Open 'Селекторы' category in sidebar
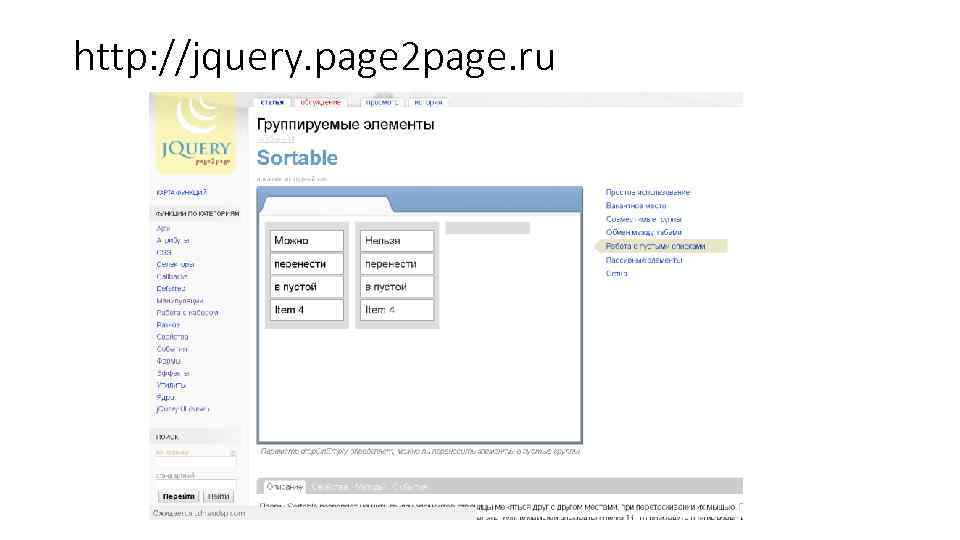The width and height of the screenshot is (960, 540). [x=175, y=264]
